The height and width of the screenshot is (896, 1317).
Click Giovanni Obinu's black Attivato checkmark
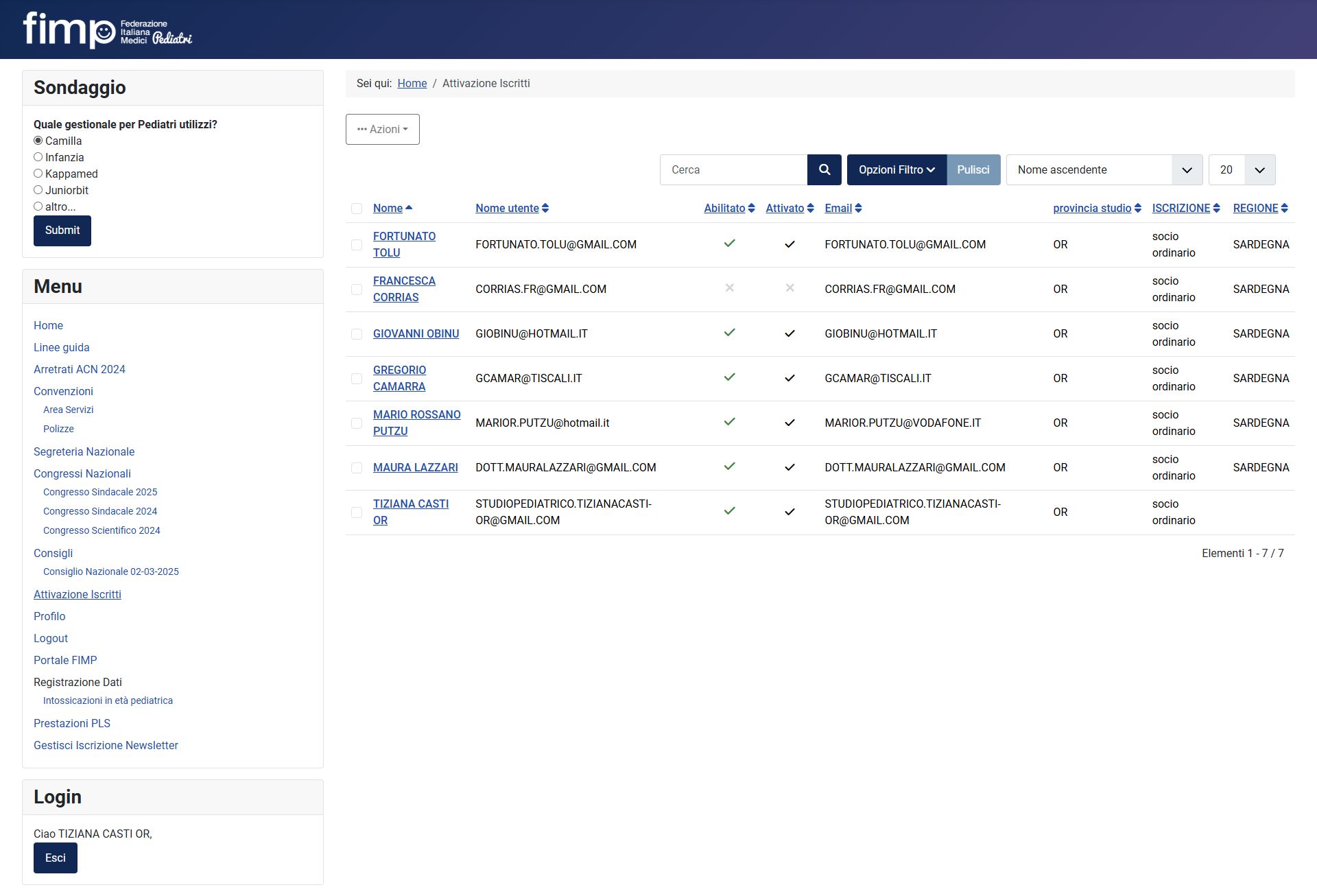(x=790, y=333)
